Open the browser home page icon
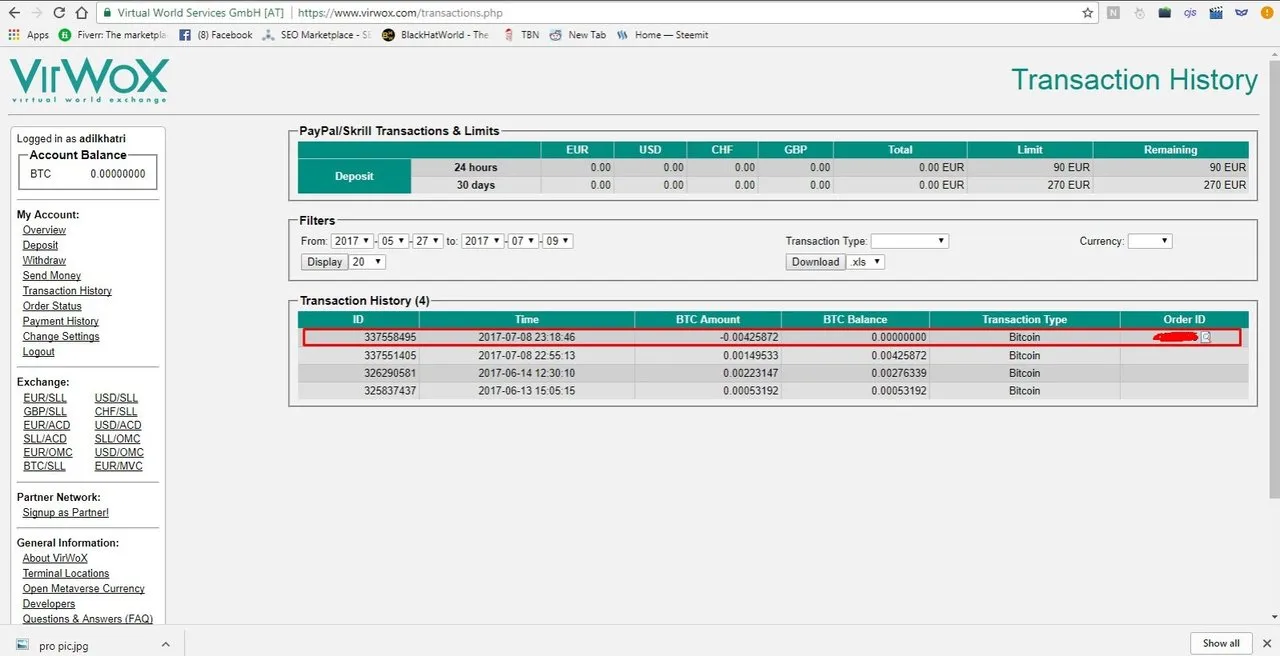Viewport: 1280px width, 656px height. point(82,14)
